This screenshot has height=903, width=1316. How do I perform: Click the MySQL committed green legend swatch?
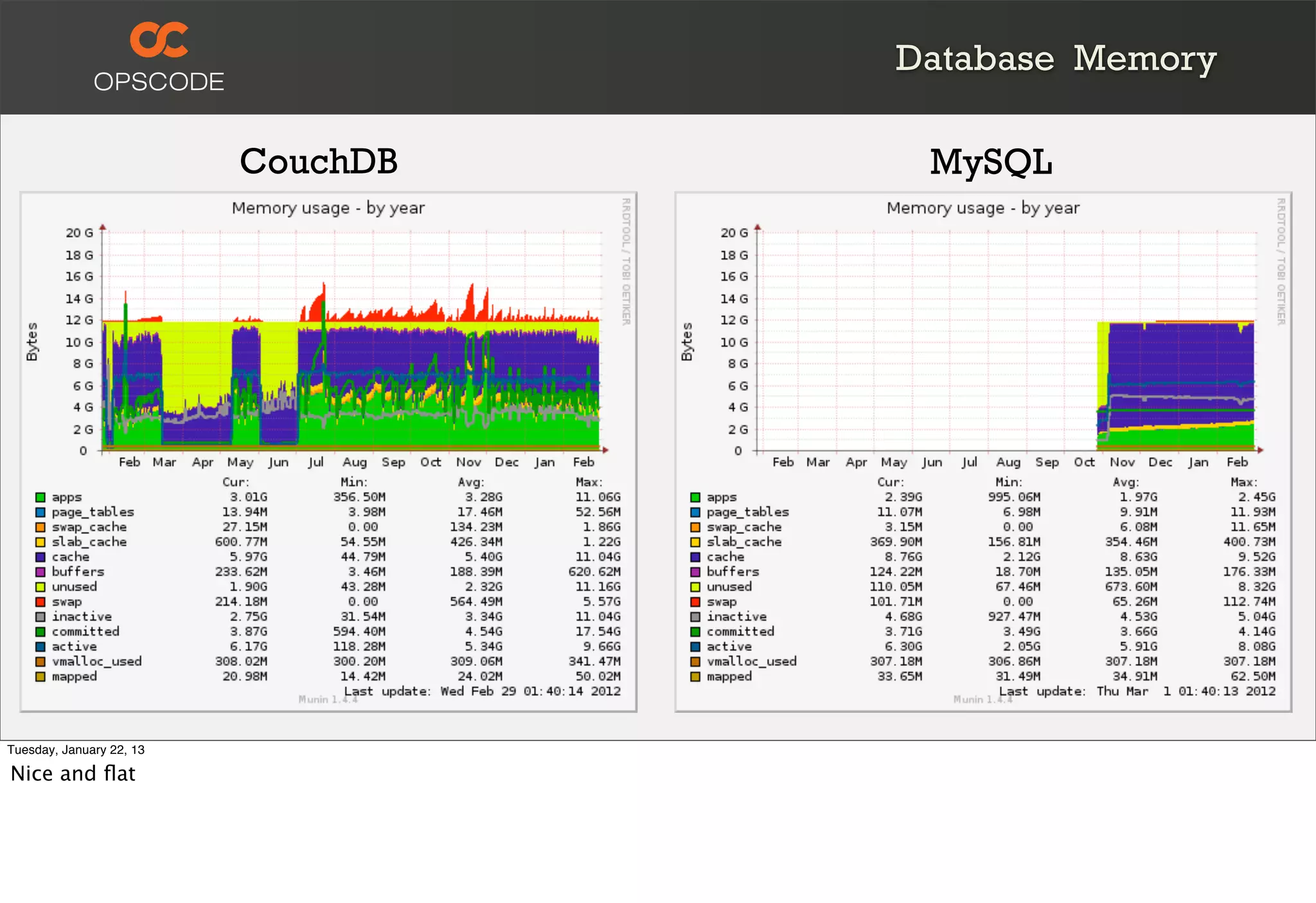tap(695, 632)
